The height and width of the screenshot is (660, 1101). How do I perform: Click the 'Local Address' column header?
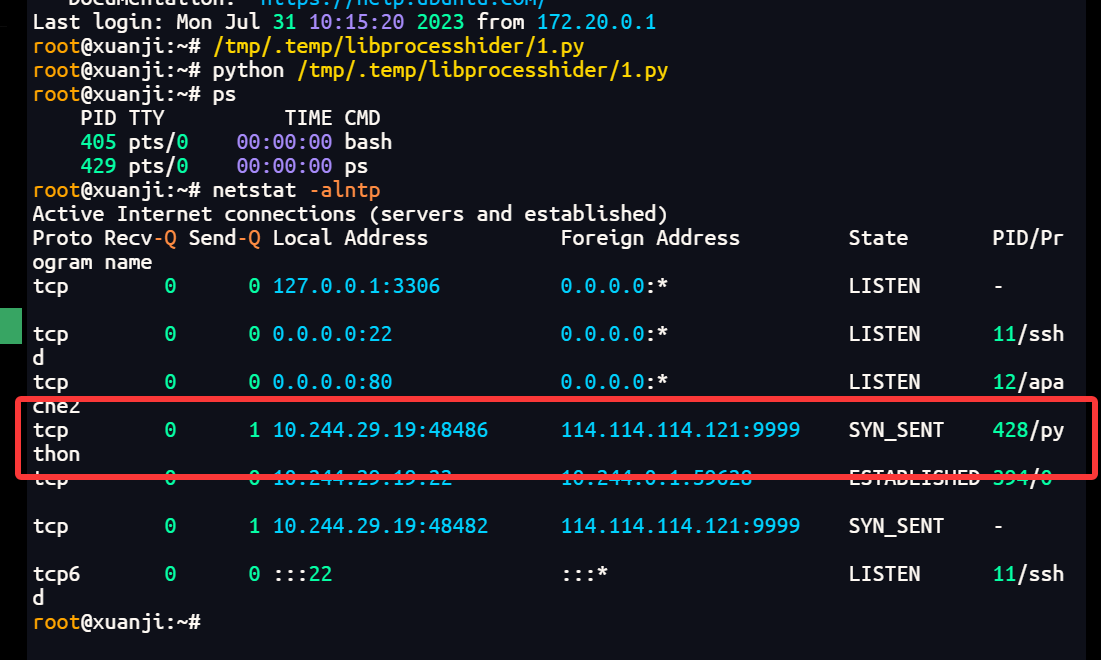click(x=350, y=238)
